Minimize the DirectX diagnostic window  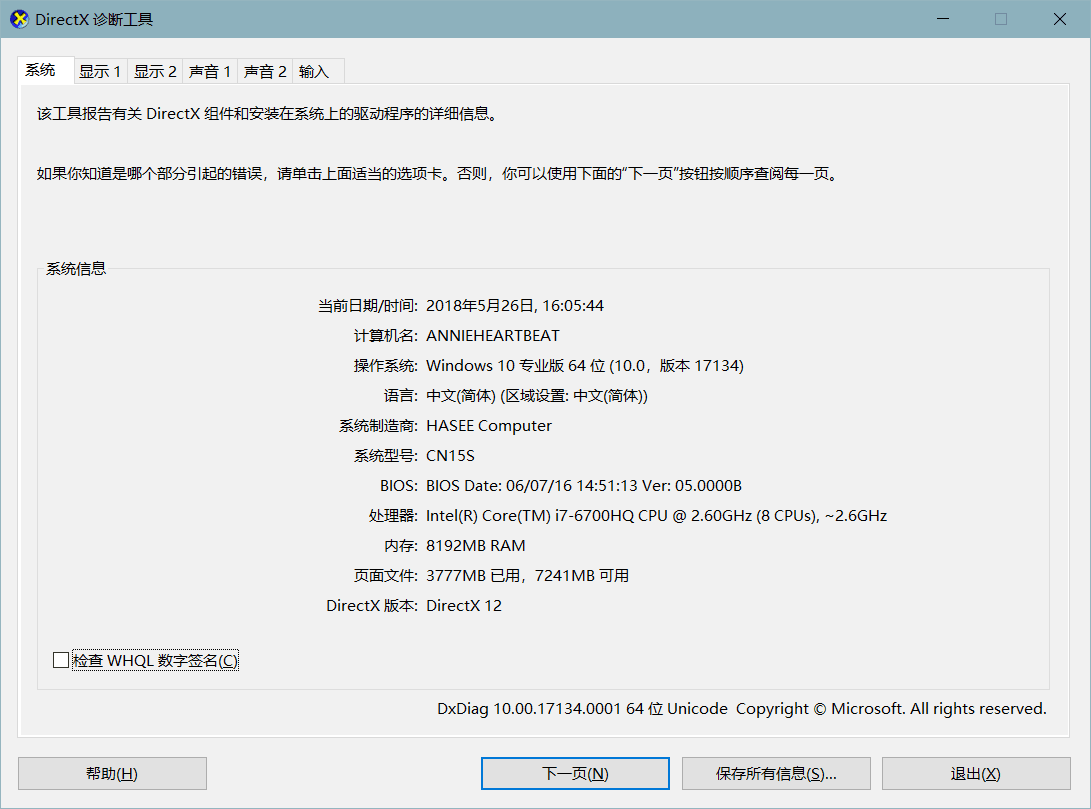[x=943, y=19]
